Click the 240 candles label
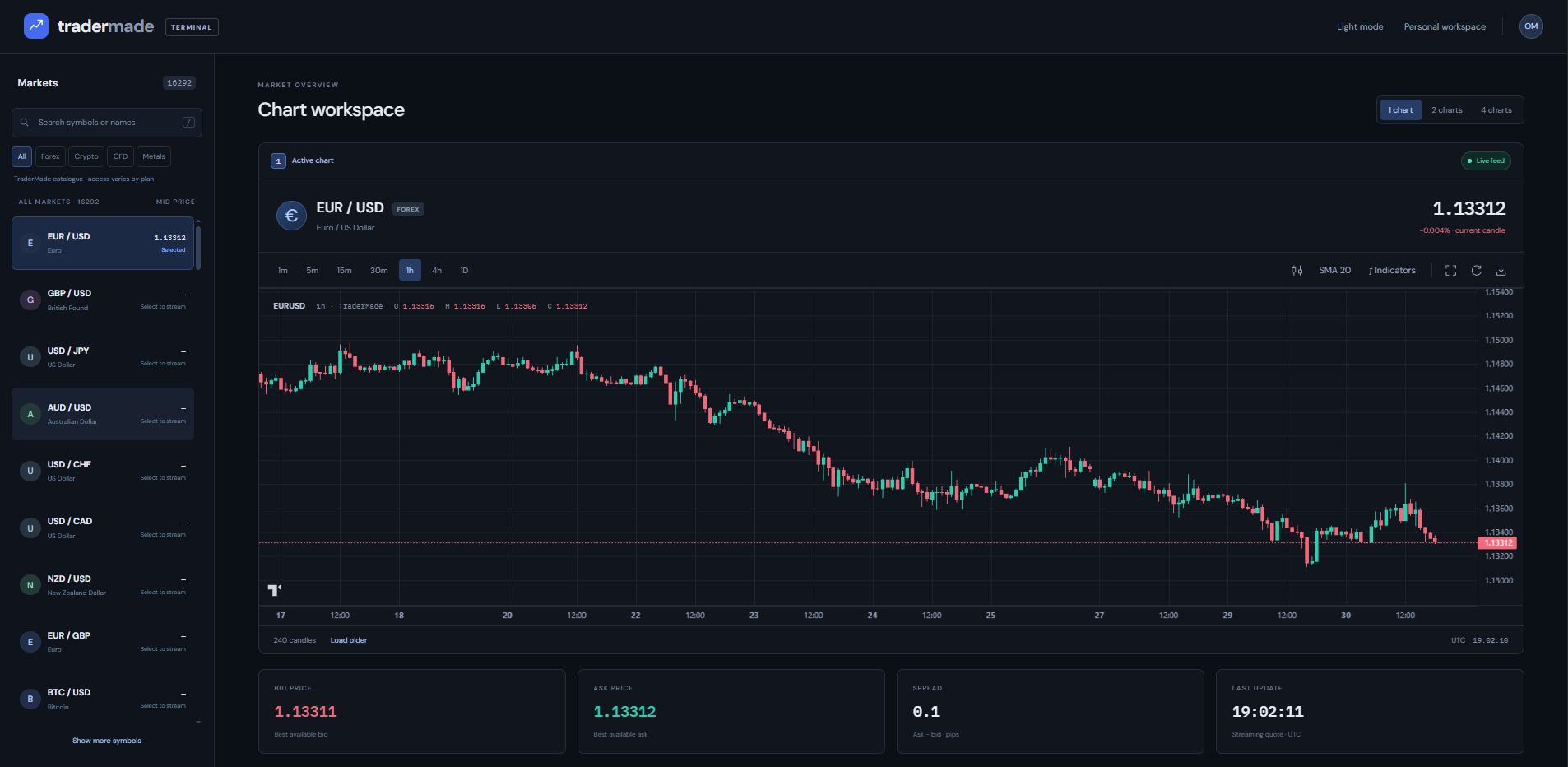 [295, 640]
